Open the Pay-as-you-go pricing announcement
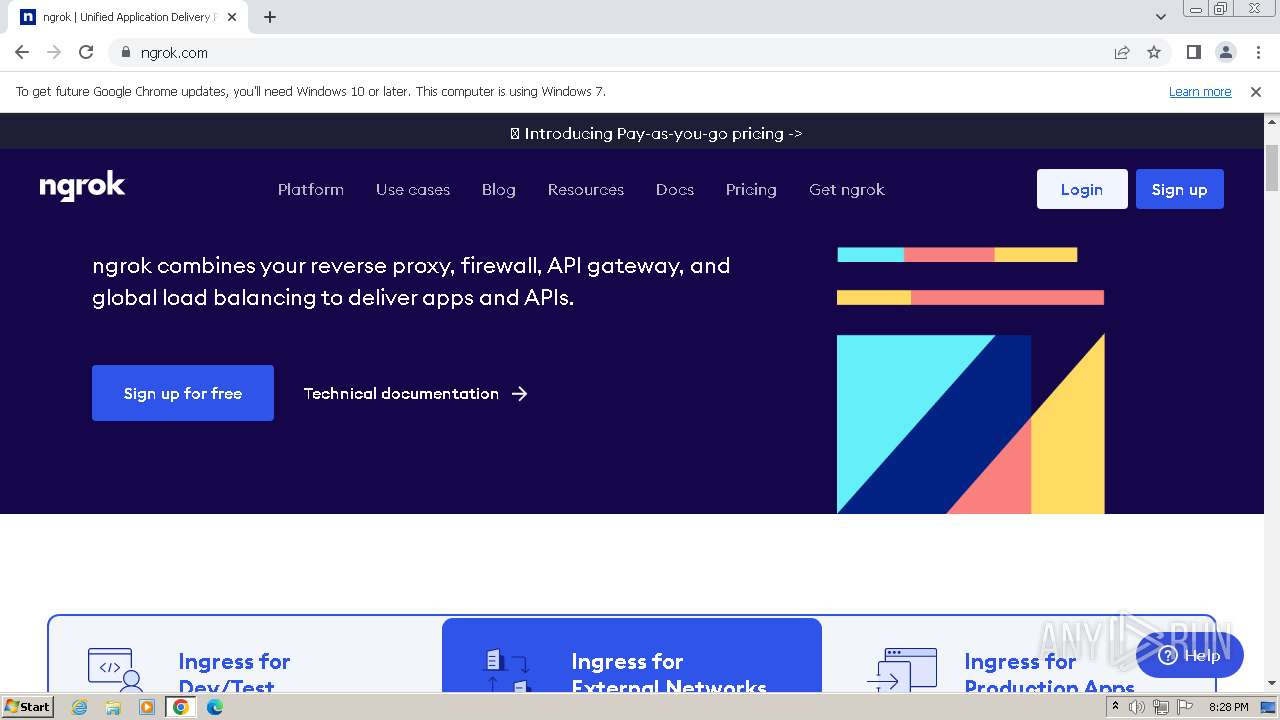This screenshot has height=720, width=1280. click(x=656, y=133)
